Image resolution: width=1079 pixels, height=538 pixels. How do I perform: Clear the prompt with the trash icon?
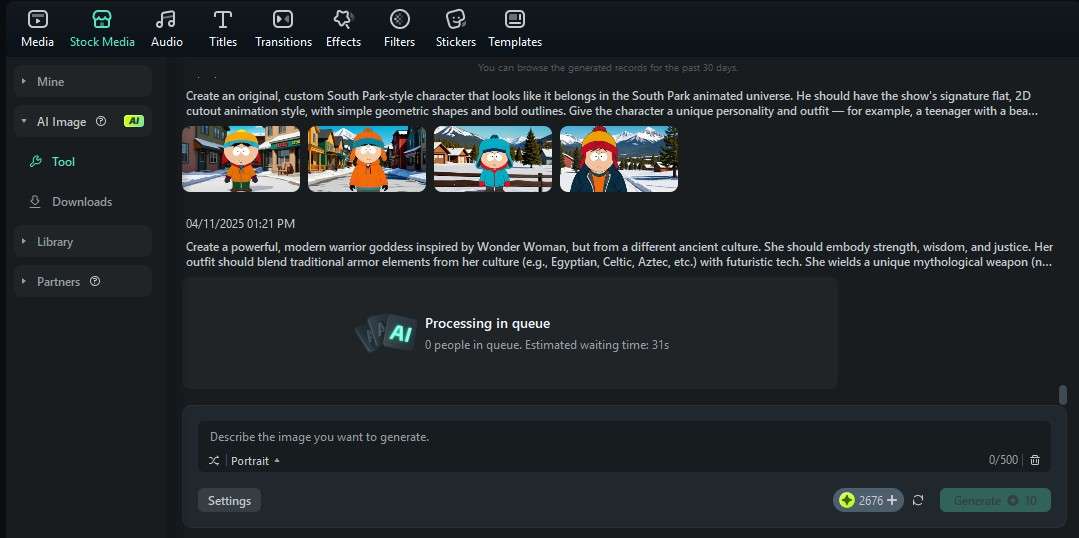click(x=1035, y=460)
